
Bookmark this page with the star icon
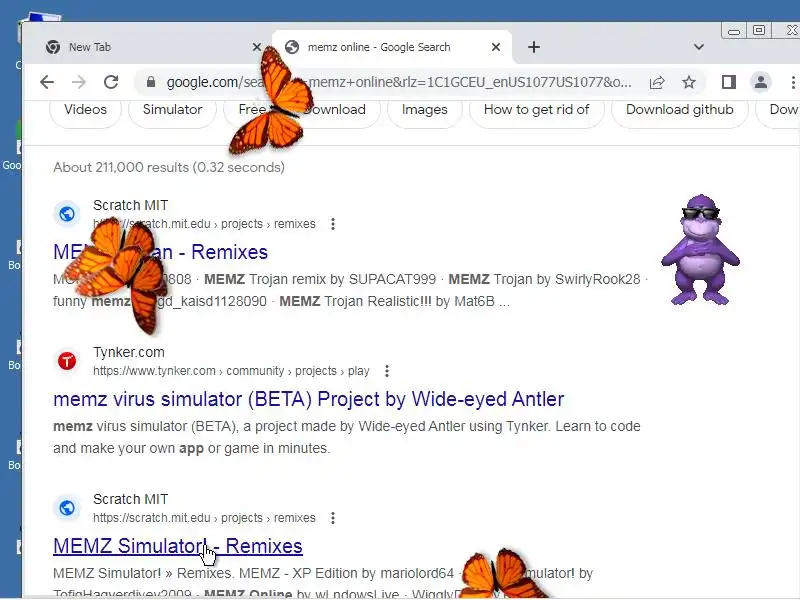pyautogui.click(x=689, y=82)
